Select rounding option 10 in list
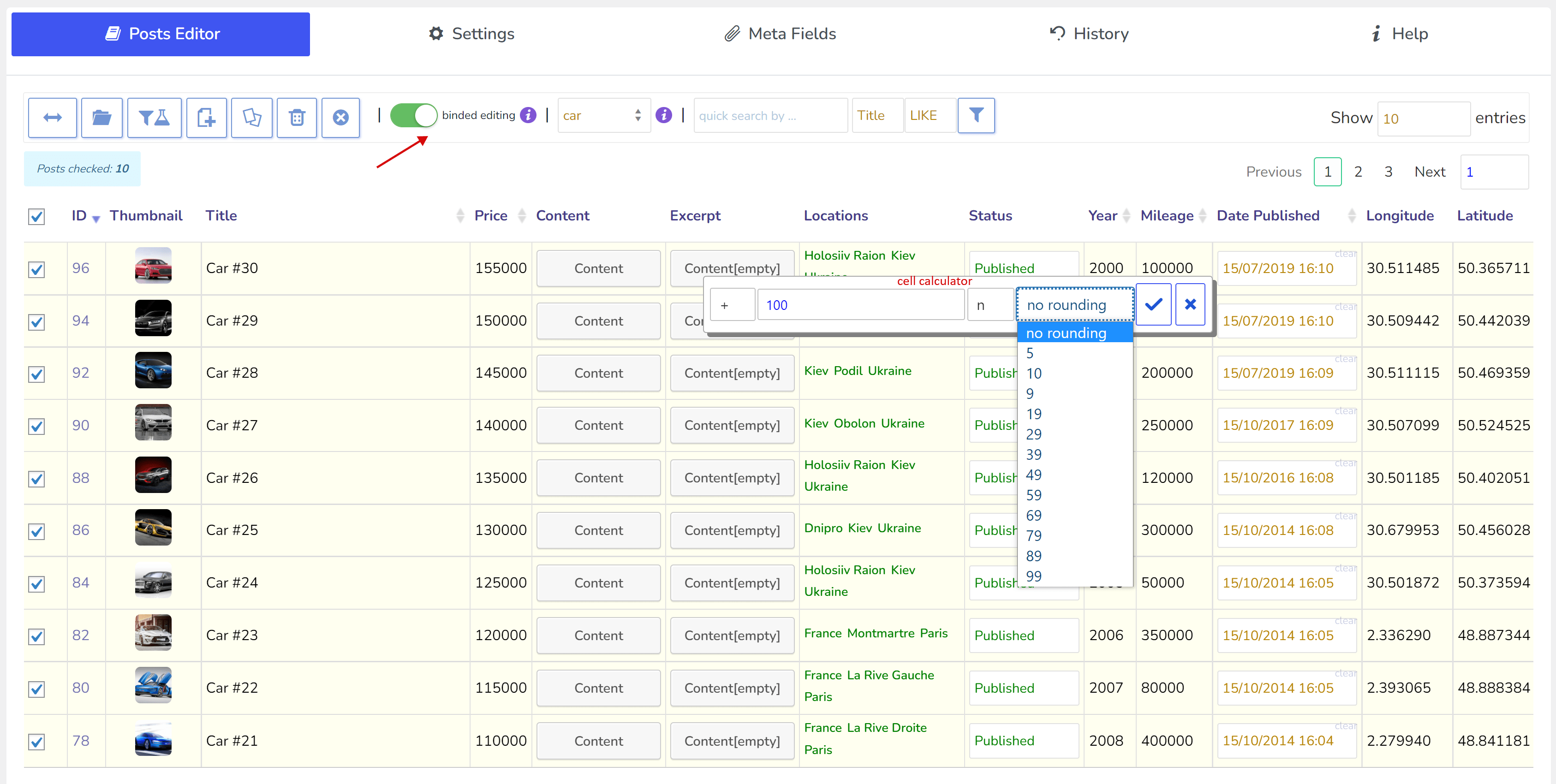Screen dimensions: 1556x784 (1074, 373)
